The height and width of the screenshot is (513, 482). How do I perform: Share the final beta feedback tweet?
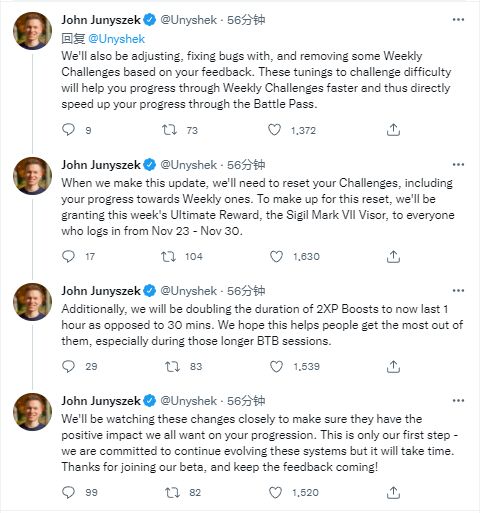393,492
